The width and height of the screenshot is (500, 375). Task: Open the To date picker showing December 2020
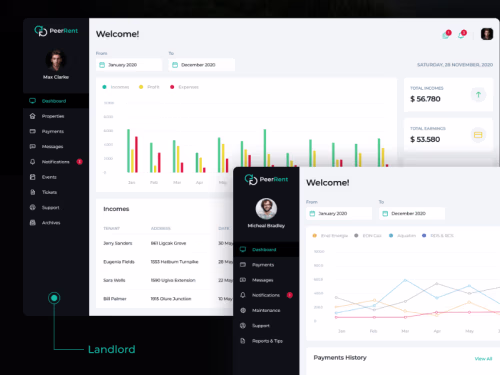[201, 65]
